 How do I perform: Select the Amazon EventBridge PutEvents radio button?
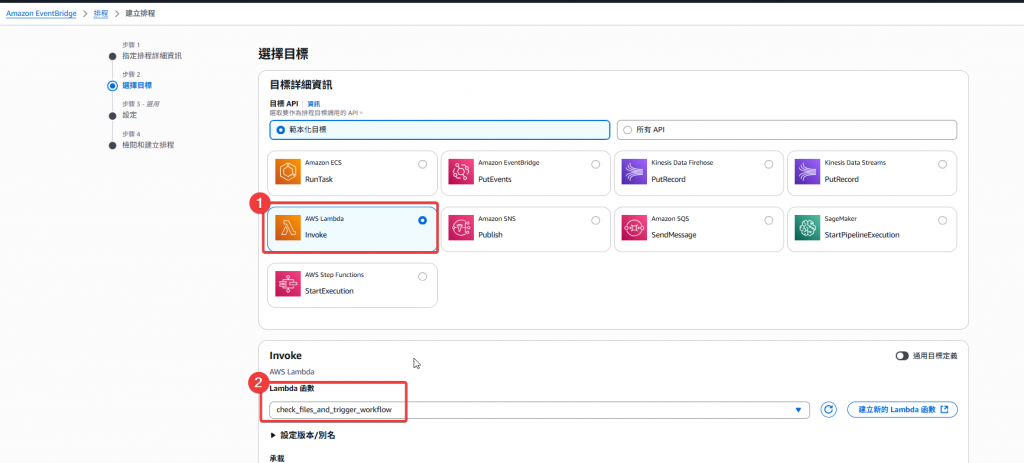point(596,165)
